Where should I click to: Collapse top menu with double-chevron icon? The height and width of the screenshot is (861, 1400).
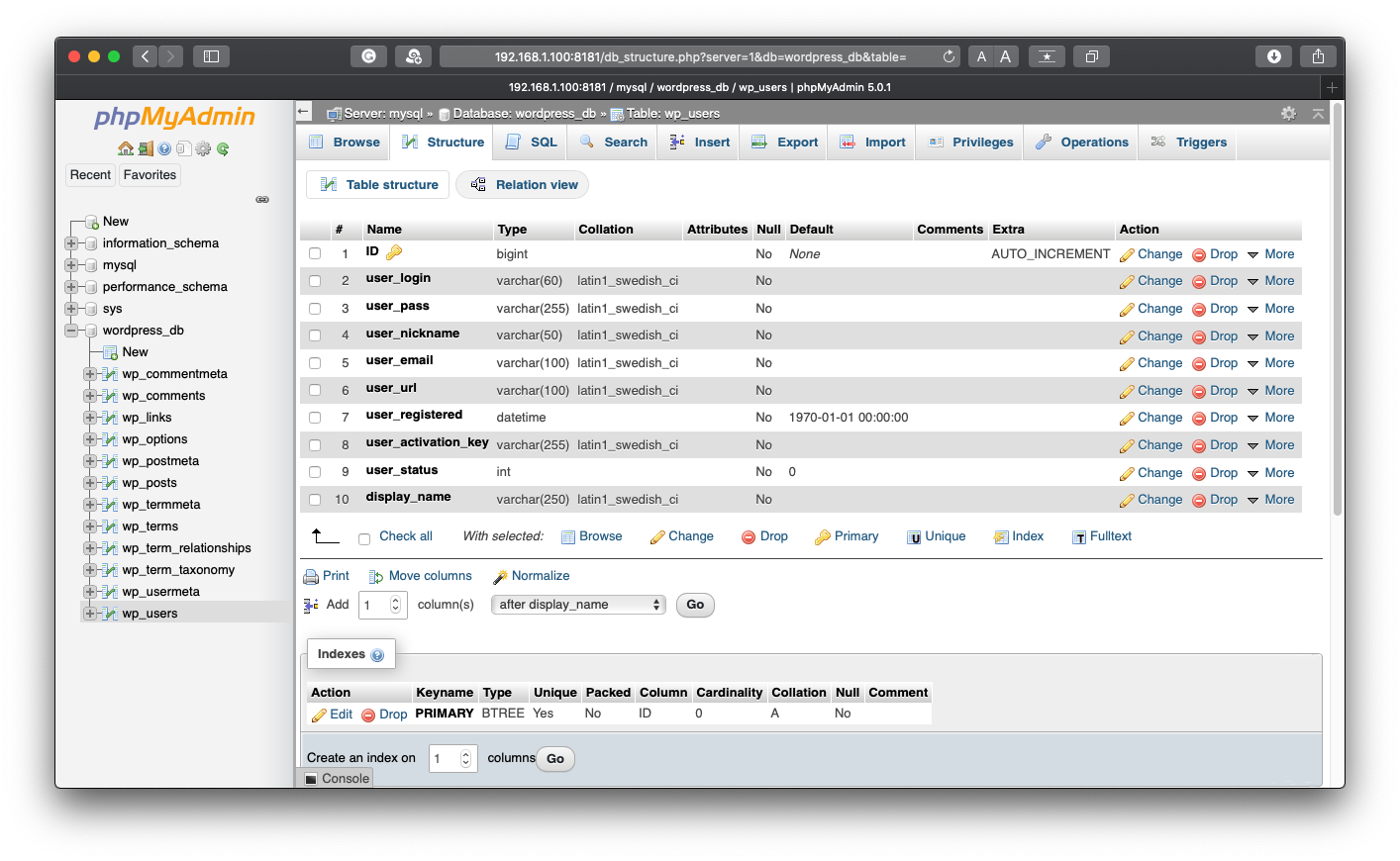[x=1318, y=114]
